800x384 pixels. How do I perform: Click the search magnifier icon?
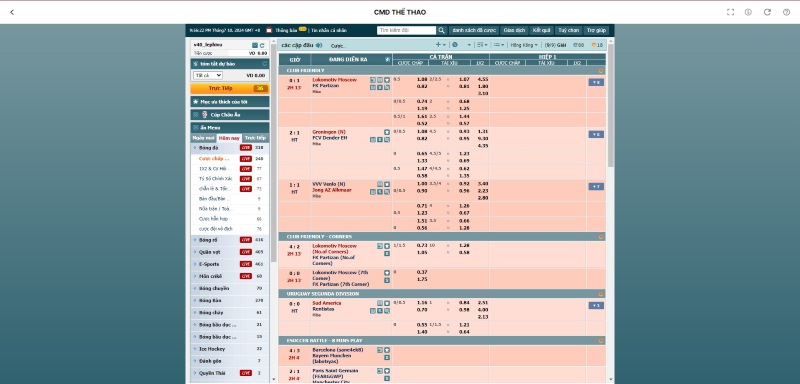tap(442, 31)
